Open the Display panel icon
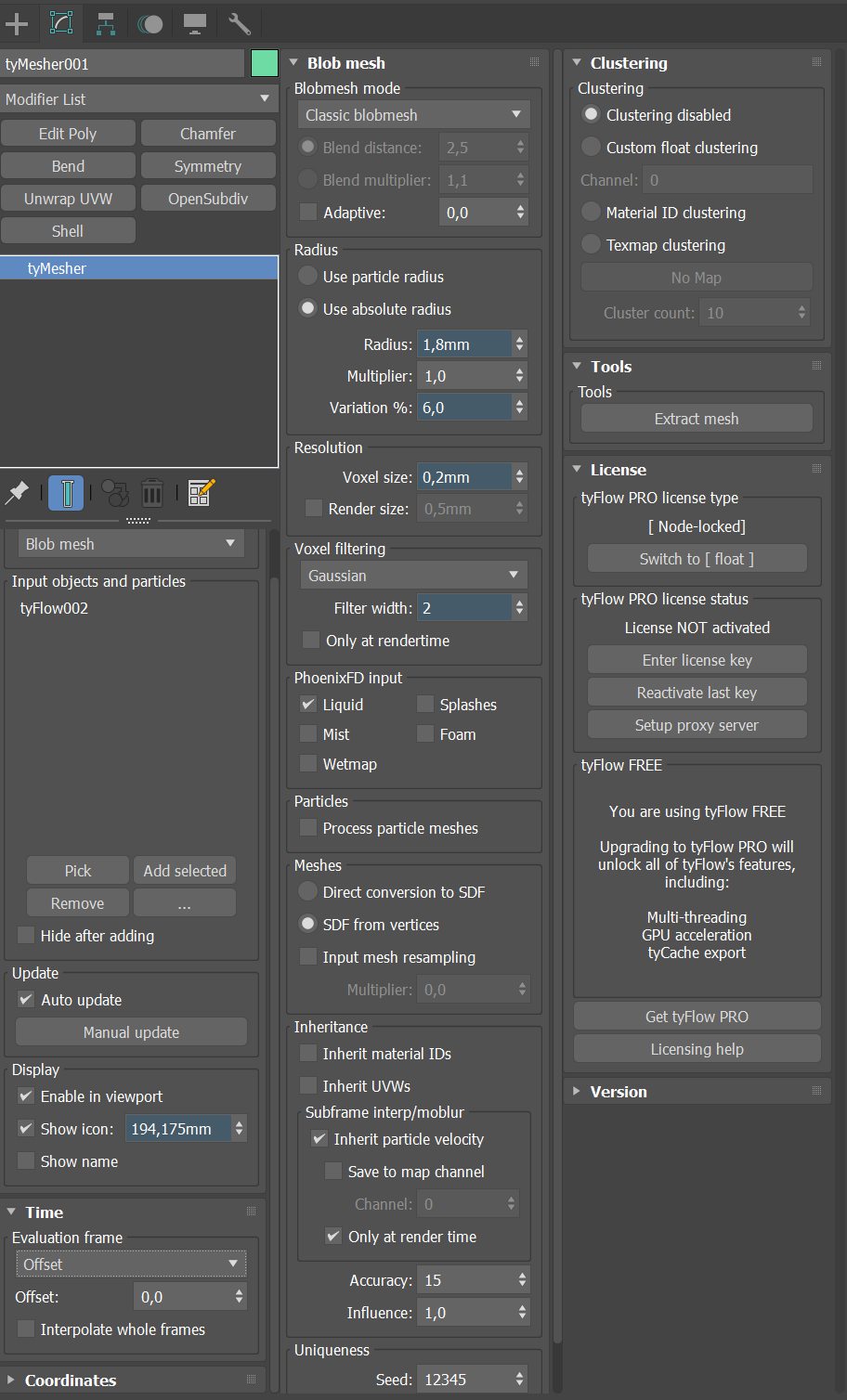 point(194,23)
